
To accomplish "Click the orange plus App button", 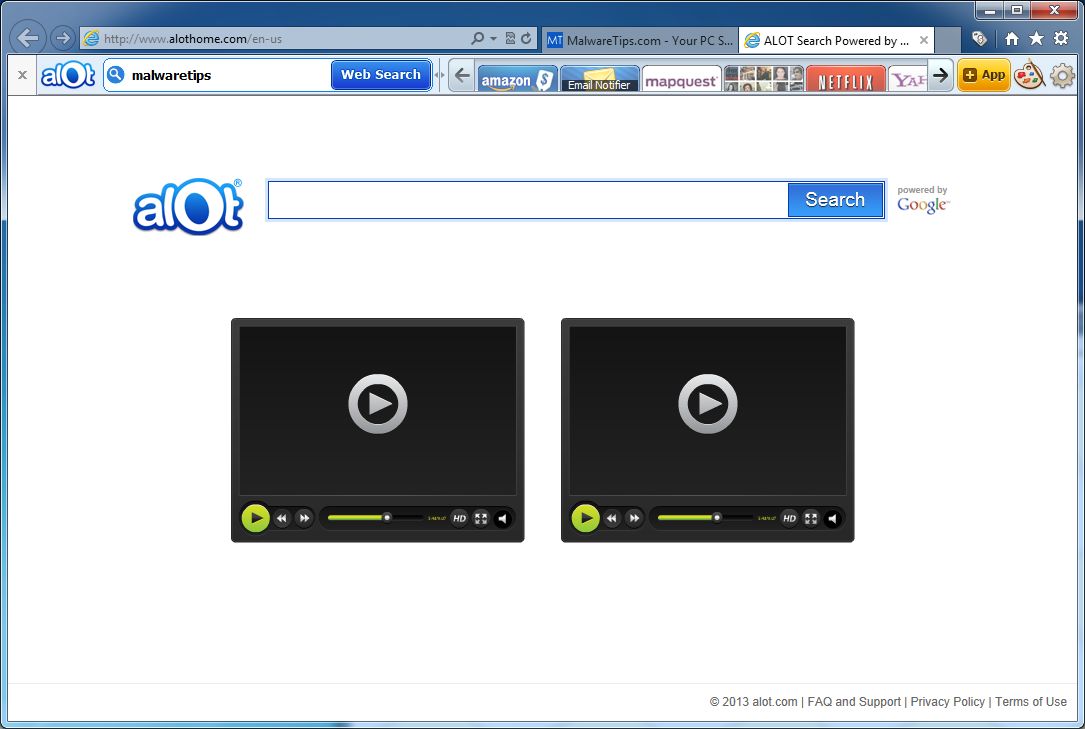I will pyautogui.click(x=983, y=75).
